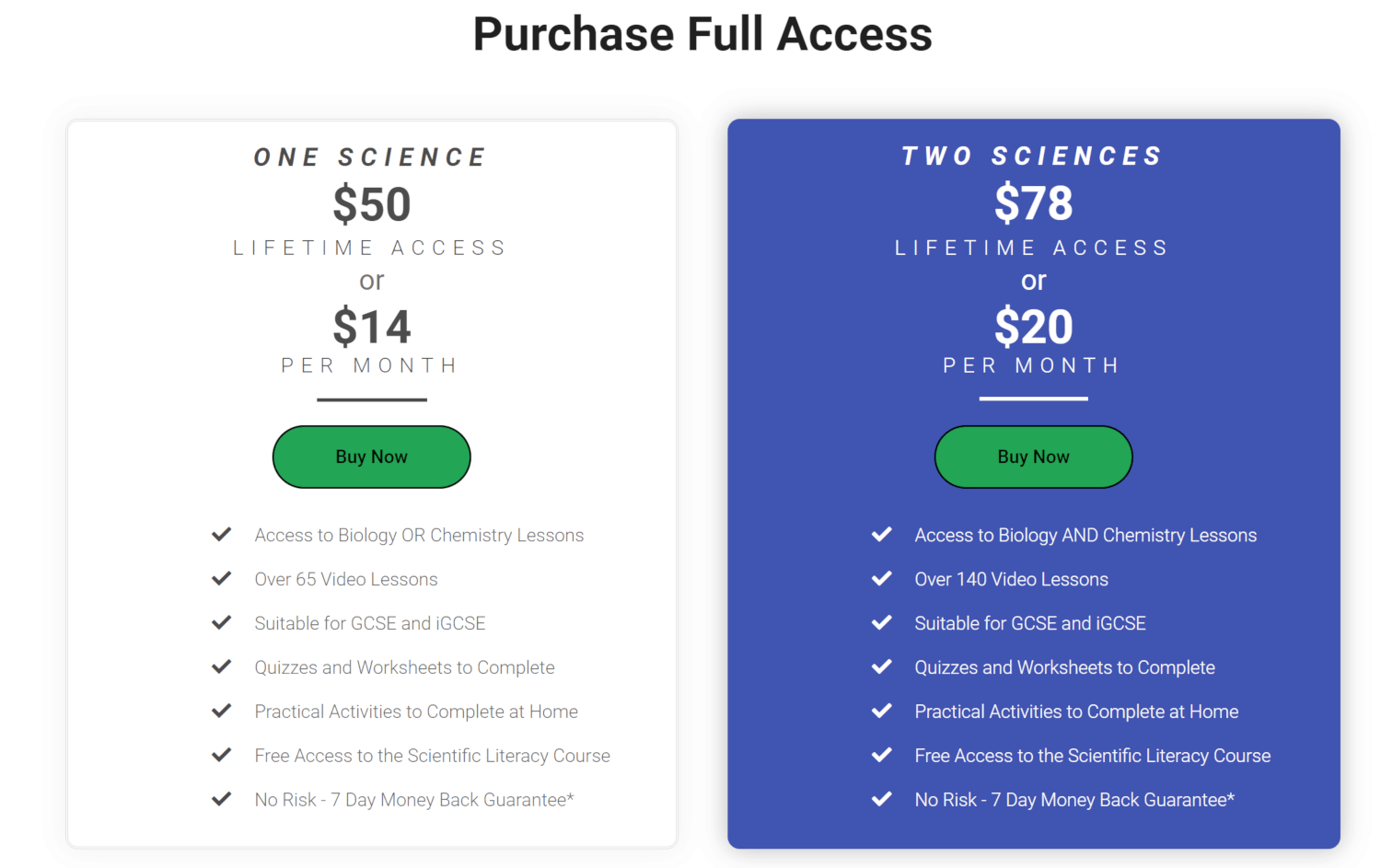
Task: Click white-card checkmark for Practical Activities at Home
Action: click(222, 711)
